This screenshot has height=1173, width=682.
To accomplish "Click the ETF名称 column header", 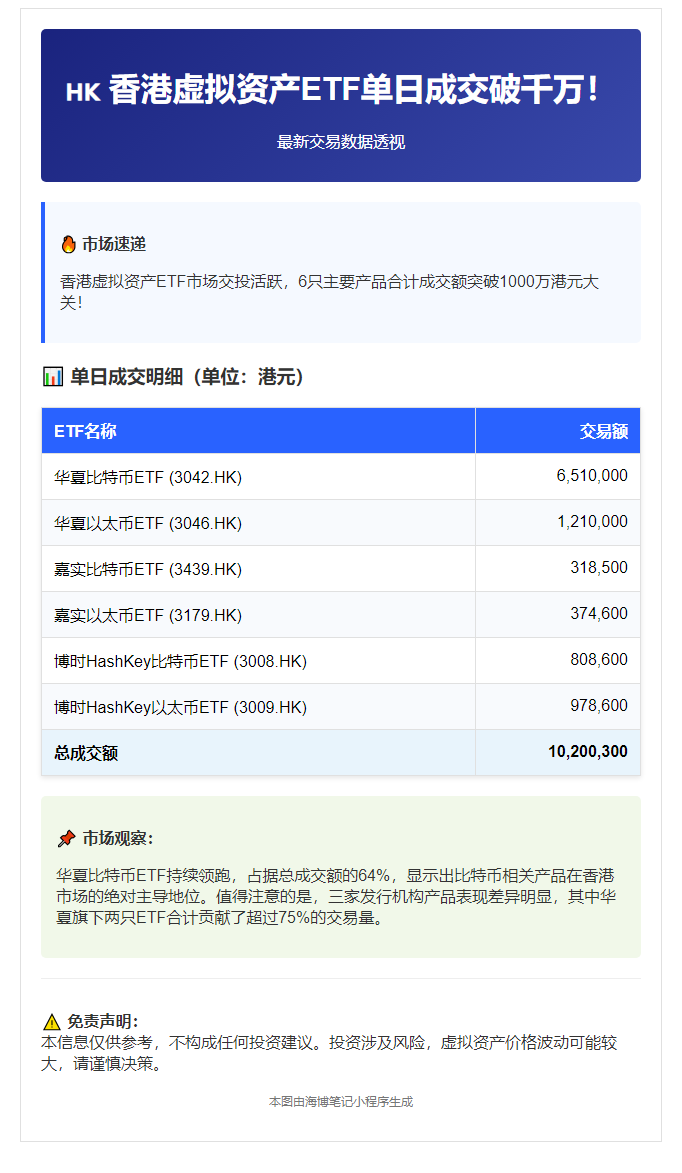I will 85,431.
